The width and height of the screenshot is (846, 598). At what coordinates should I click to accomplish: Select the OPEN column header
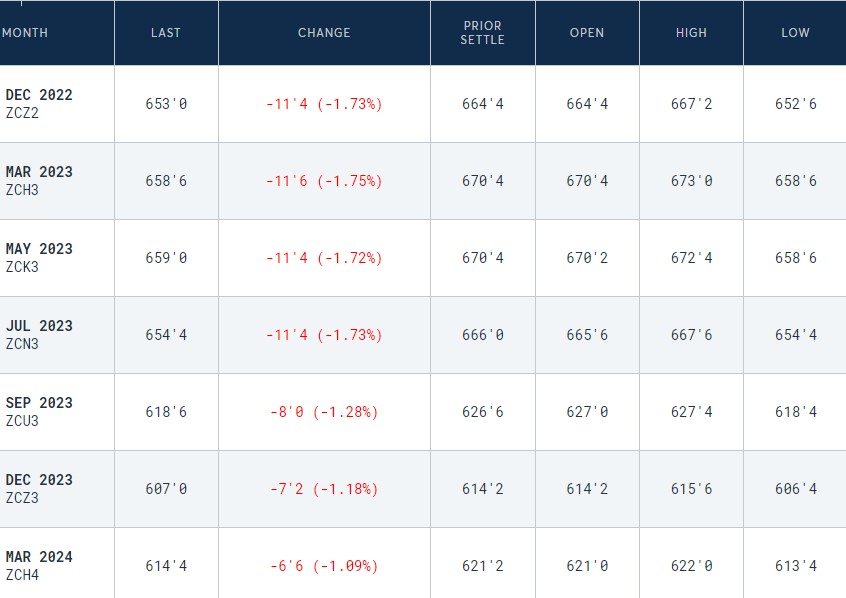pyautogui.click(x=587, y=33)
